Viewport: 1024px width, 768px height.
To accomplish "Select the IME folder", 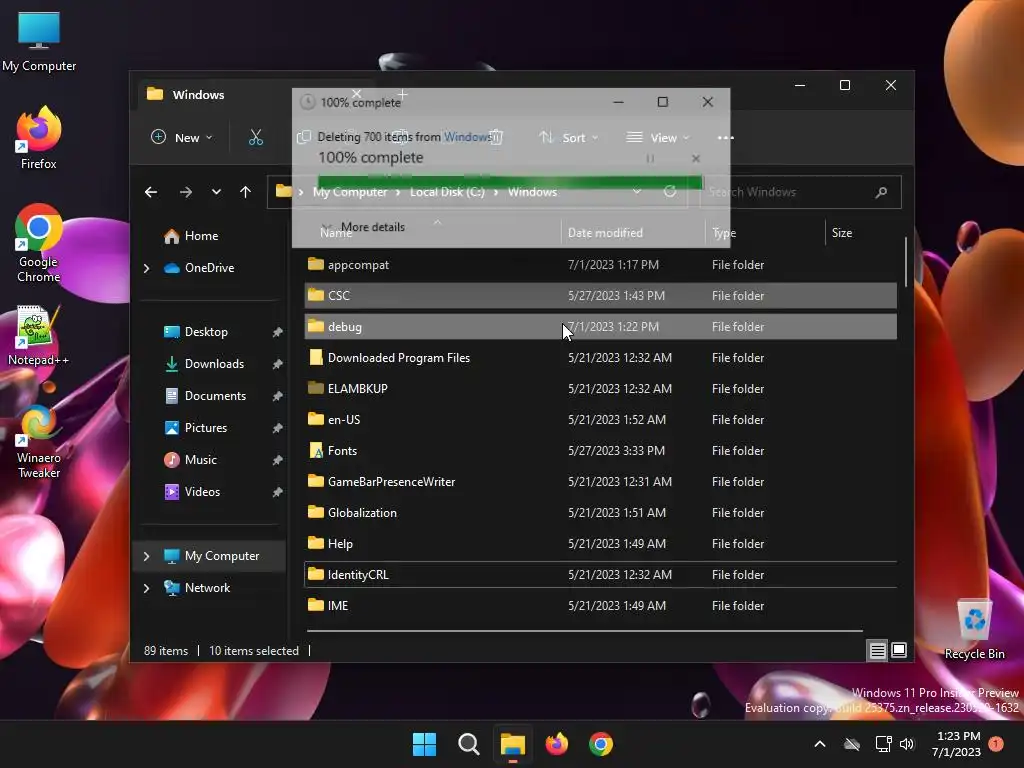I will 600,605.
